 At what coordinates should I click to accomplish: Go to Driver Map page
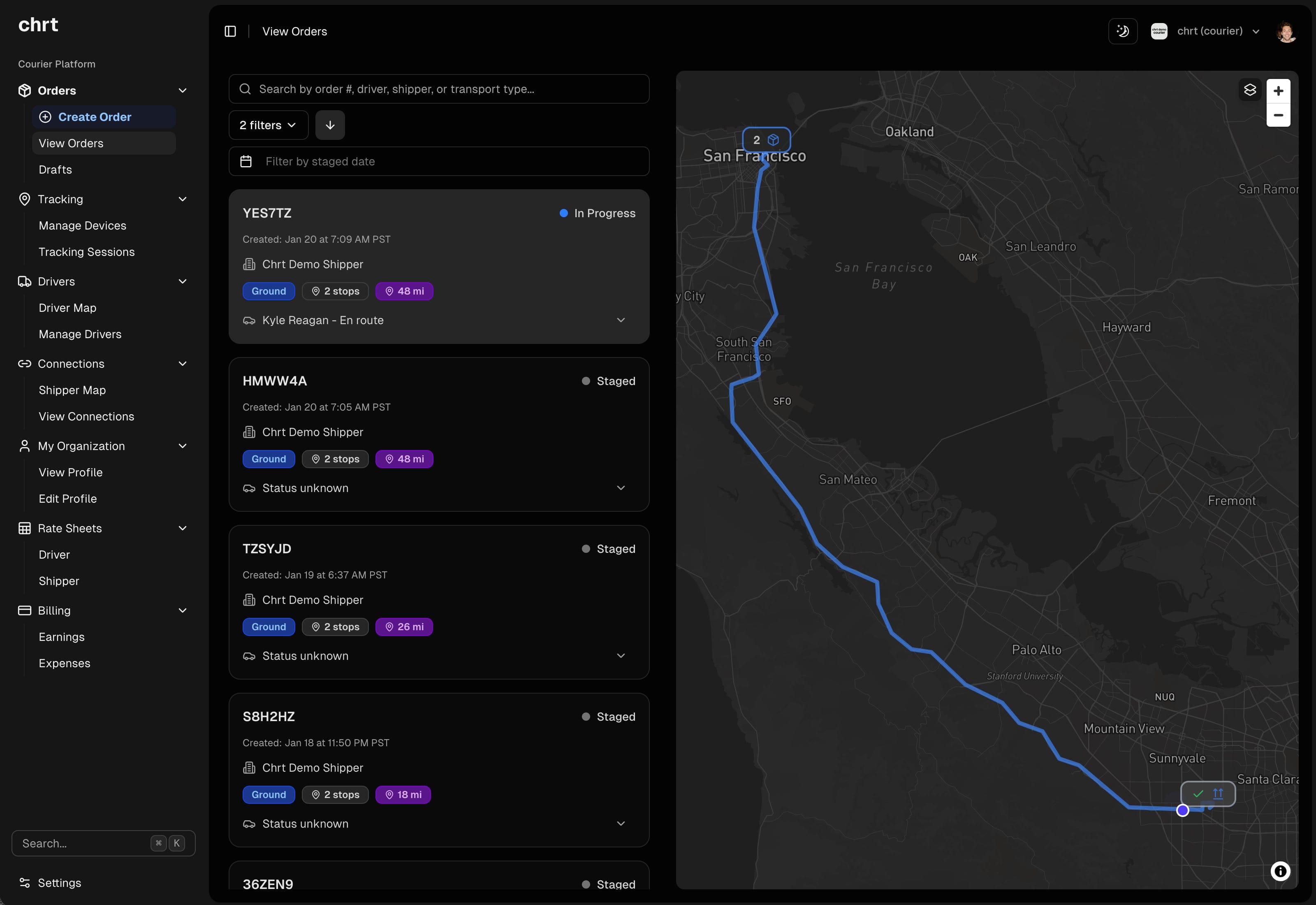click(67, 308)
